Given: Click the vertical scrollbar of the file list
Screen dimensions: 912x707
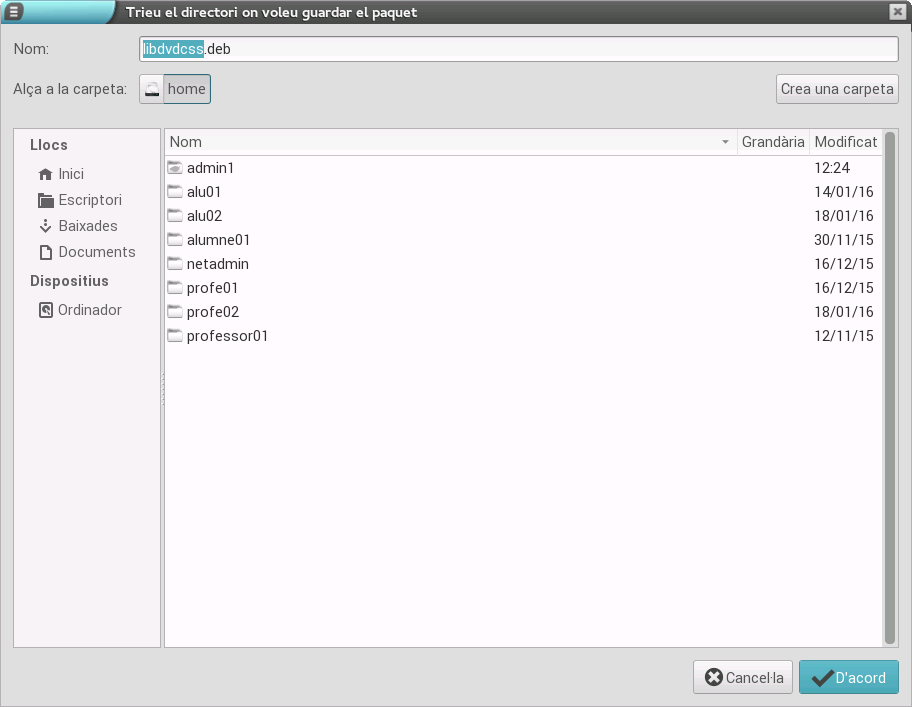Looking at the screenshot, I should pyautogui.click(x=890, y=390).
